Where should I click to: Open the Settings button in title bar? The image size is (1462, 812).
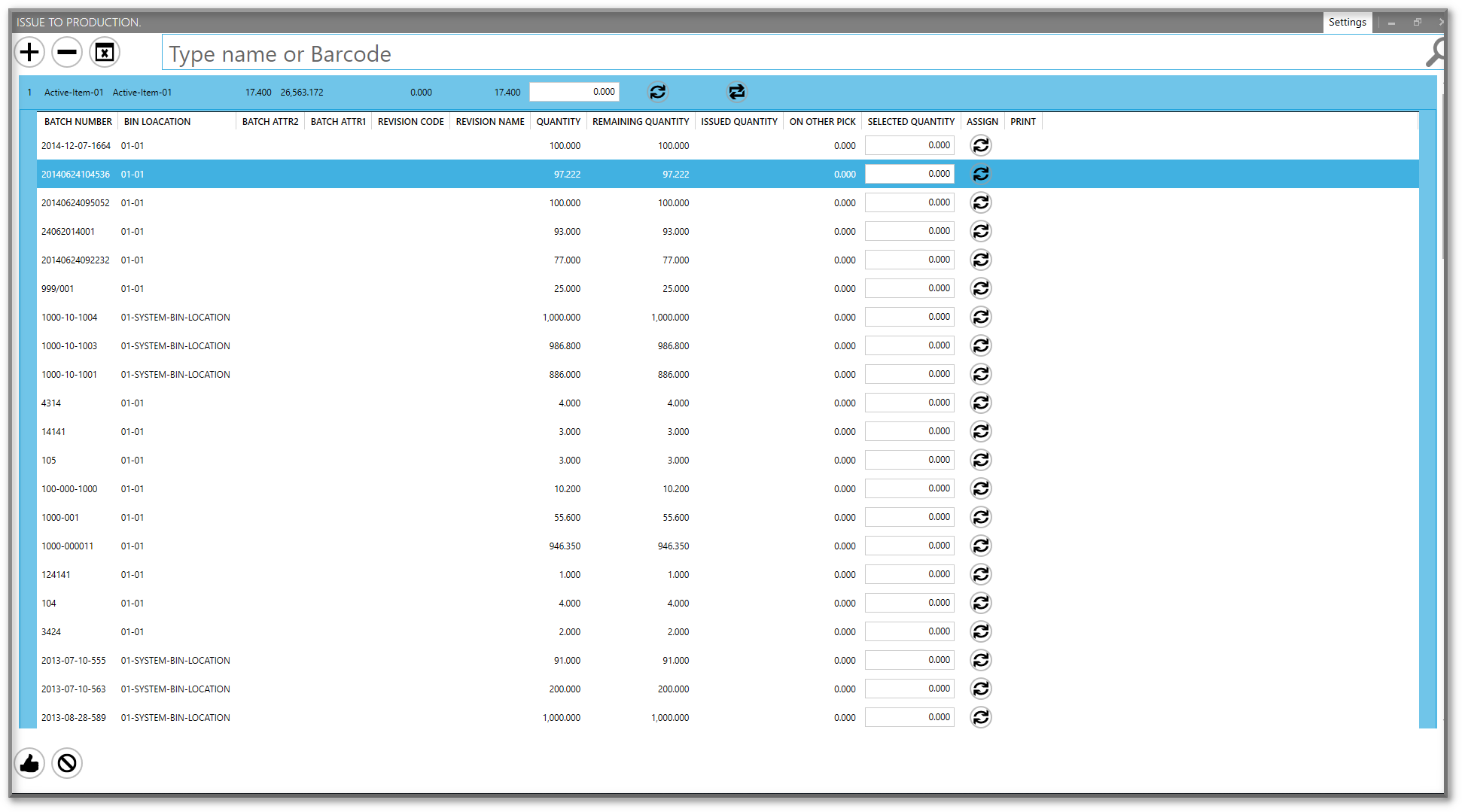[x=1347, y=22]
